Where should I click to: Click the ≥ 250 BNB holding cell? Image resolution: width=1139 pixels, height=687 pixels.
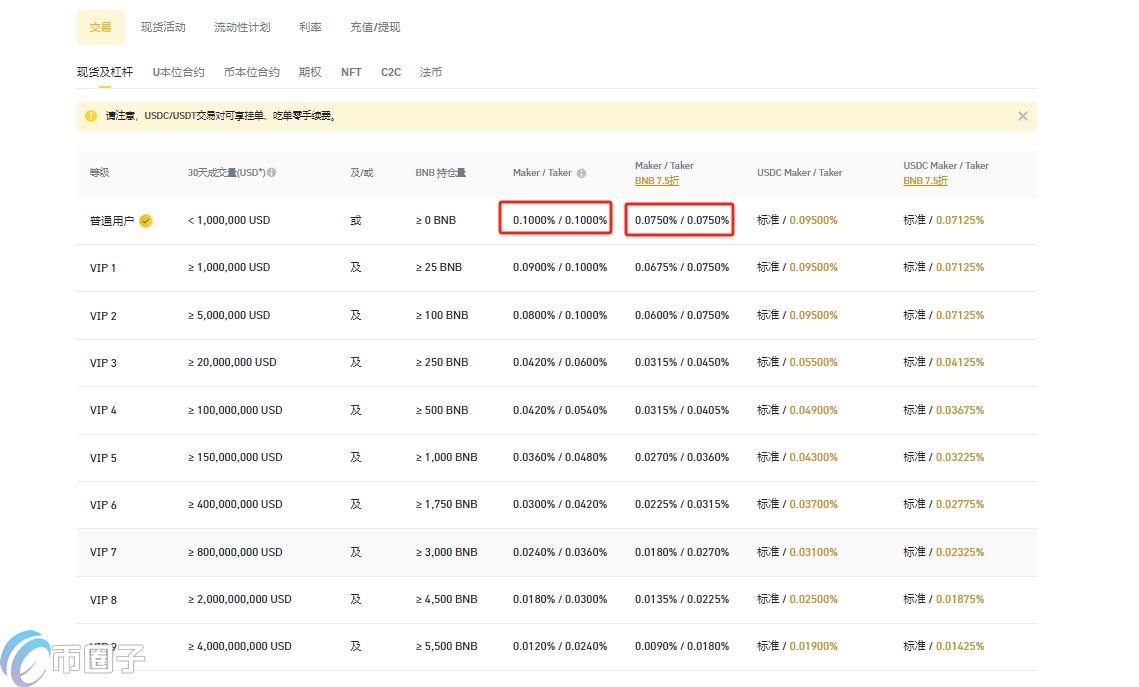[x=442, y=362]
